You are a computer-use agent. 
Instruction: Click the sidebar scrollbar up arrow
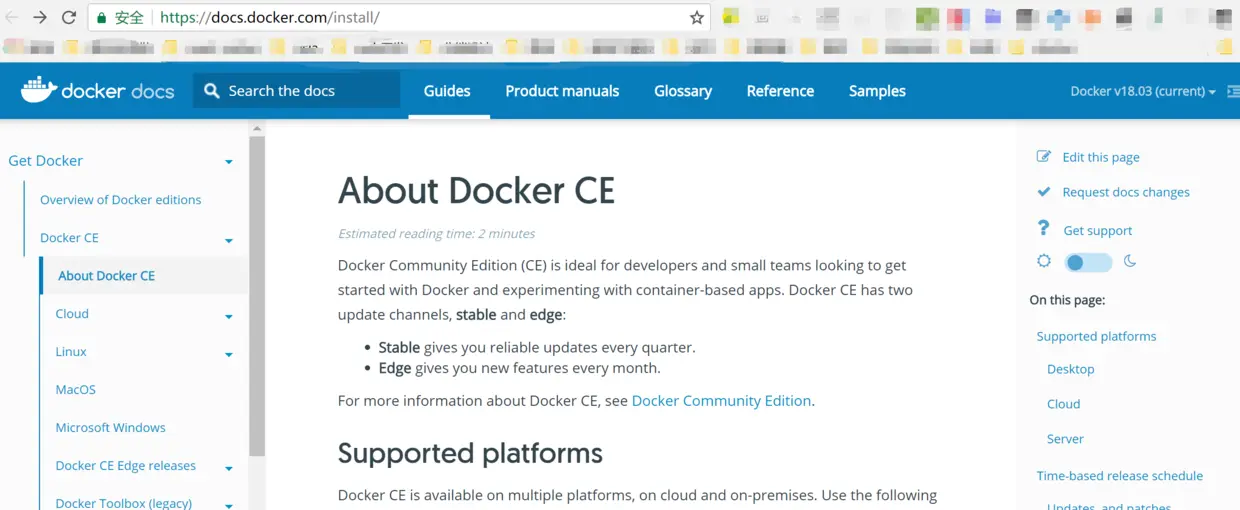[x=257, y=128]
